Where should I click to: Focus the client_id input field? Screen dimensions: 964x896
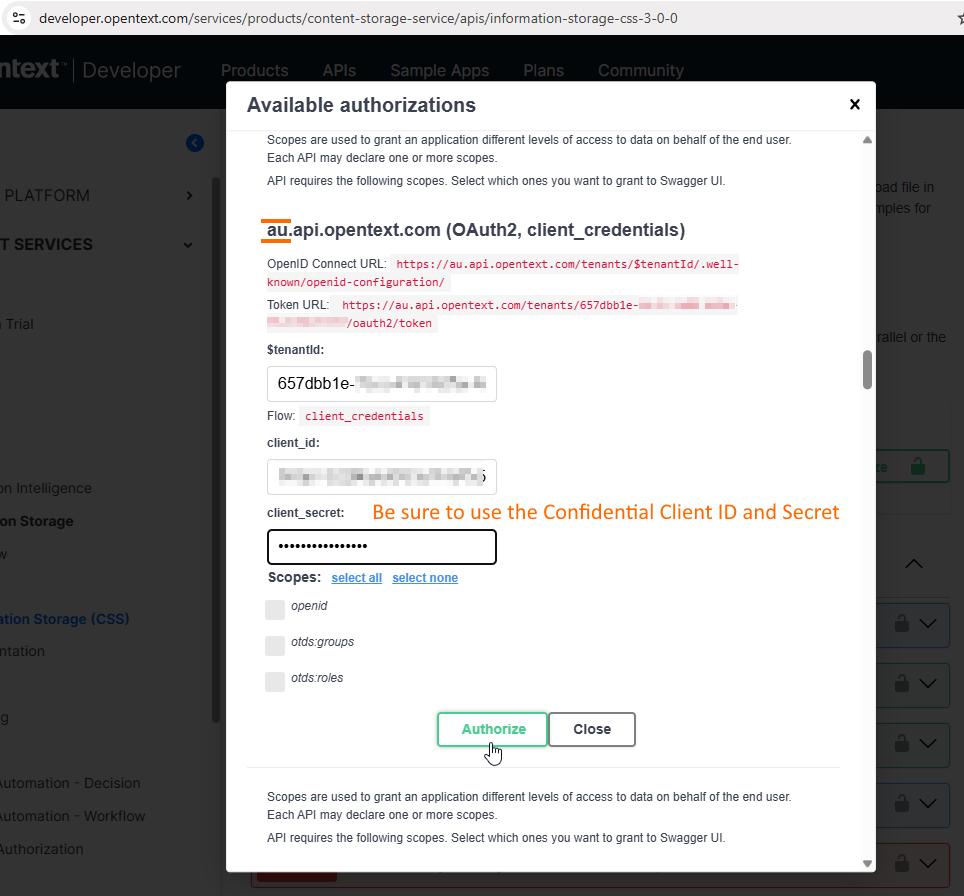[x=382, y=477]
